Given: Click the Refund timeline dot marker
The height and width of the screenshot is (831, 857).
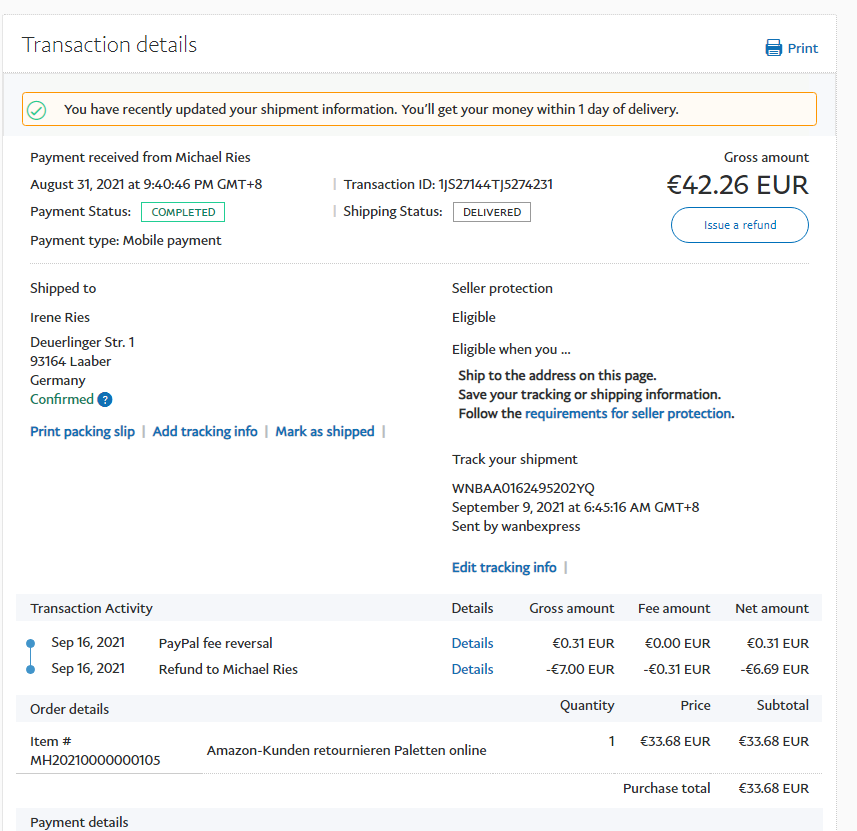Looking at the screenshot, I should pos(30,669).
